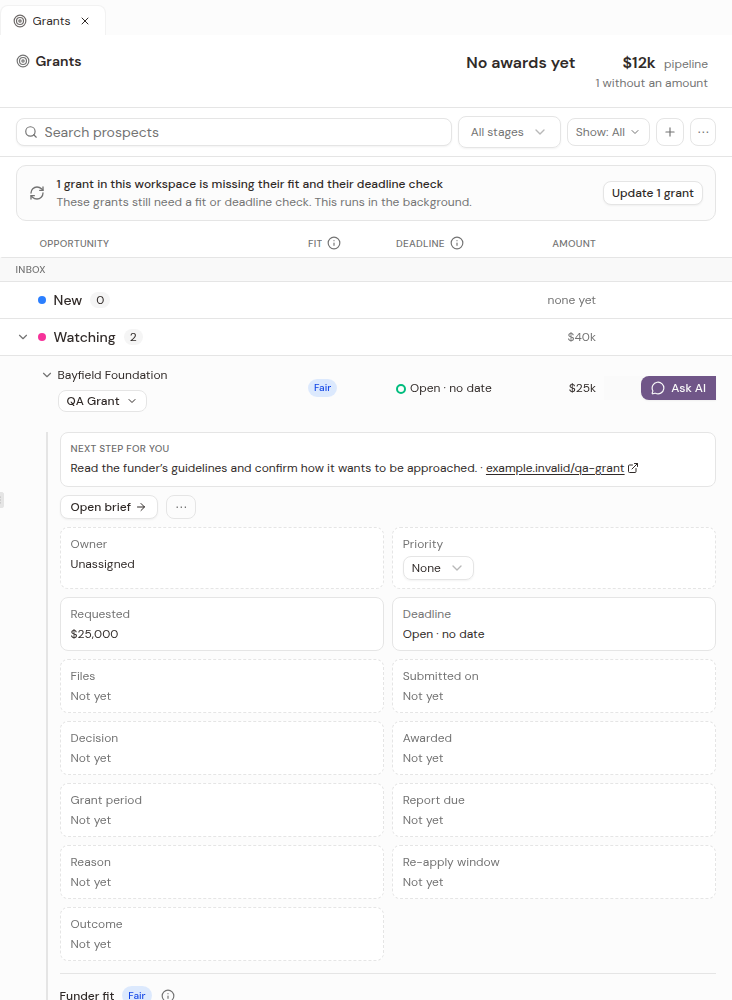
Task: Click the Funder fit Fair badge
Action: pos(136,994)
